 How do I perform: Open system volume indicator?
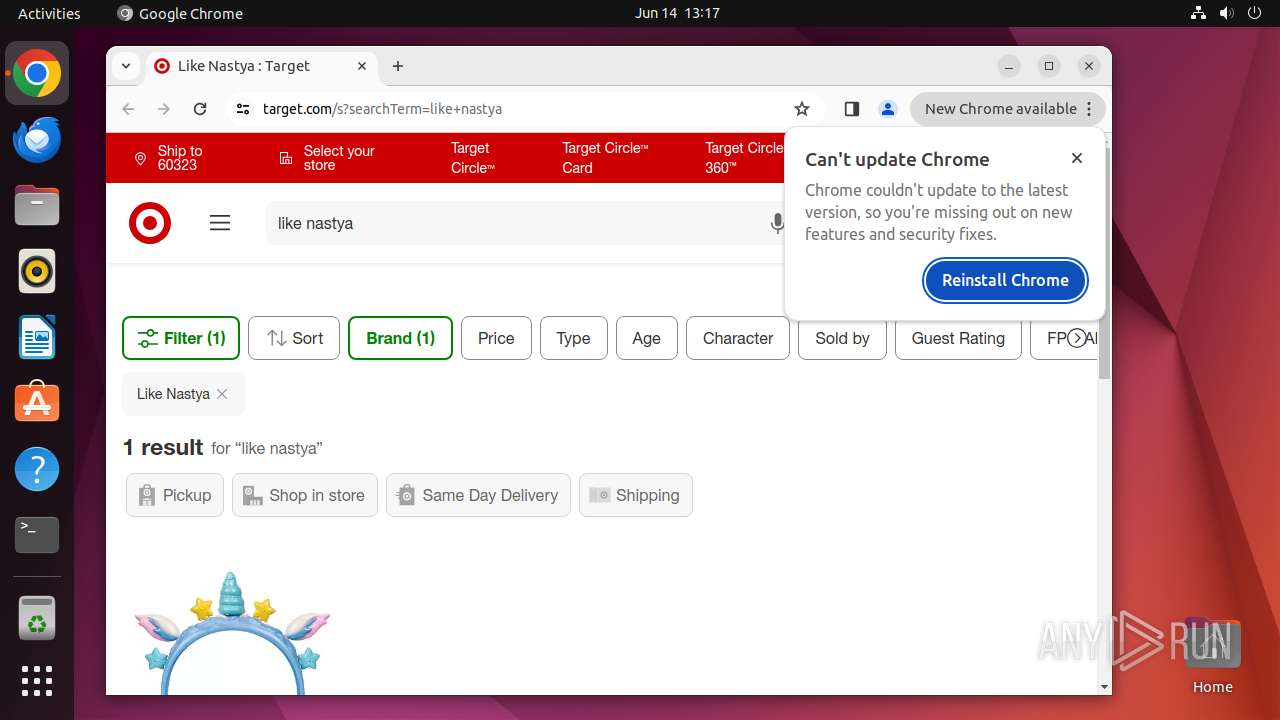1227,13
